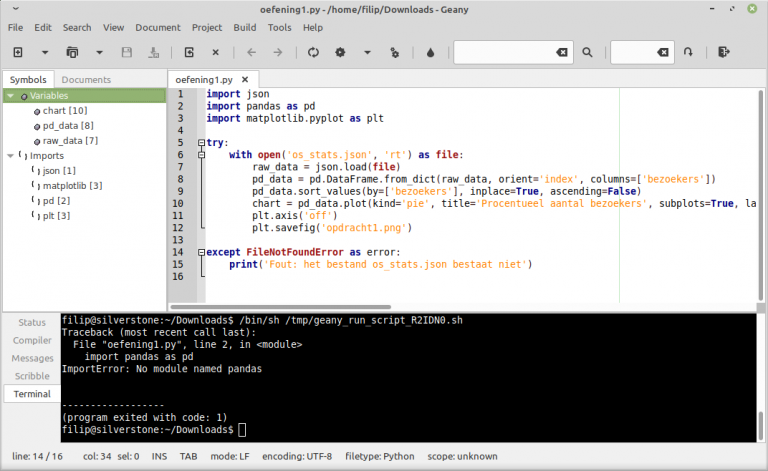768x471 pixels.
Task: Select the Terminal tab
Action: click(32, 394)
